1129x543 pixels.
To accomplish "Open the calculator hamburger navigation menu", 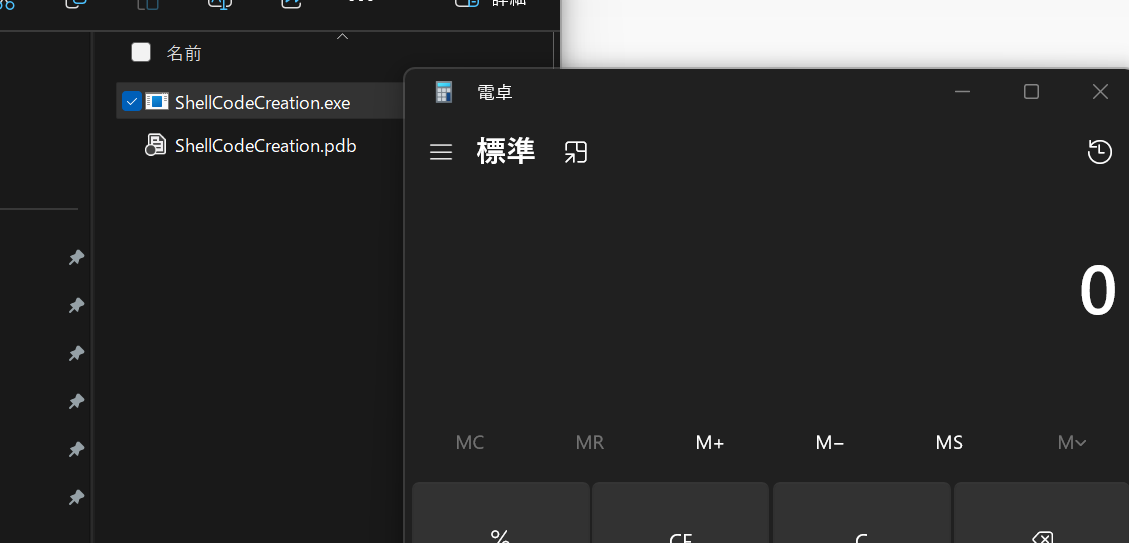I will coord(441,152).
